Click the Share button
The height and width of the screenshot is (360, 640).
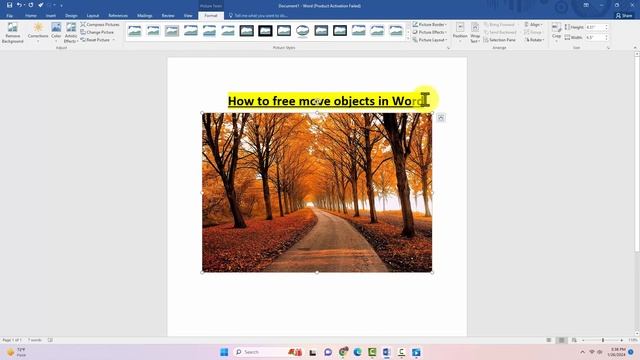pyautogui.click(x=624, y=16)
